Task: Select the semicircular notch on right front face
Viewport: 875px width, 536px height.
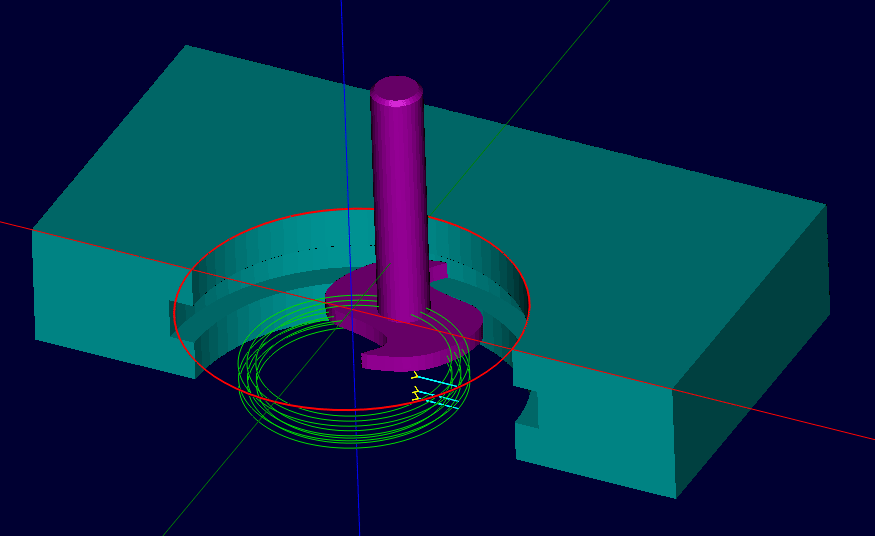Action: [x=529, y=408]
